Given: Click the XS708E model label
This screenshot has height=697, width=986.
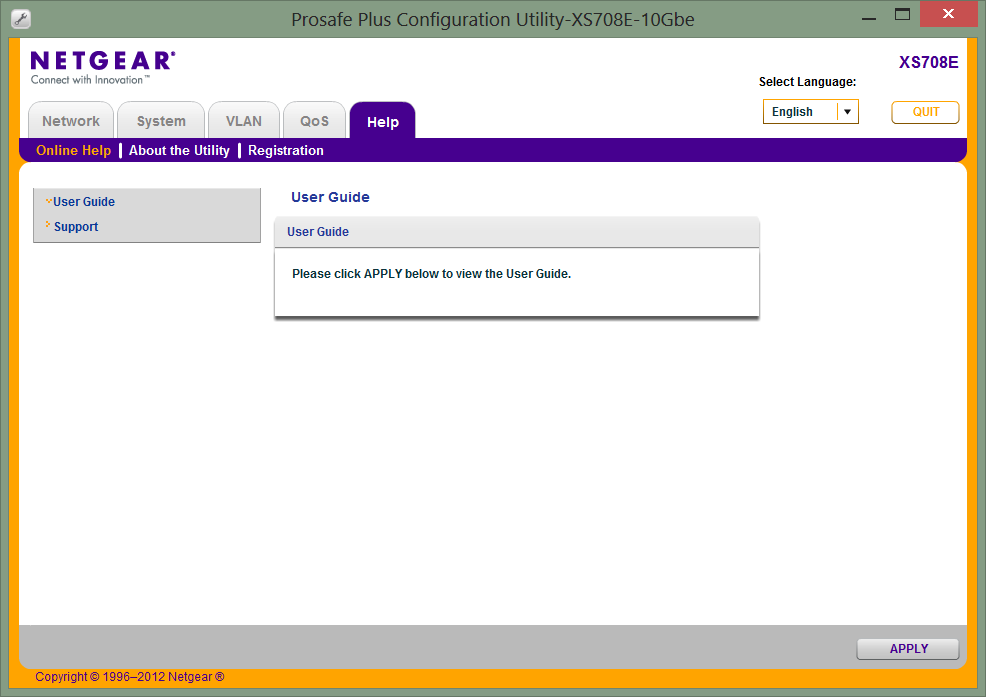Looking at the screenshot, I should [x=928, y=62].
